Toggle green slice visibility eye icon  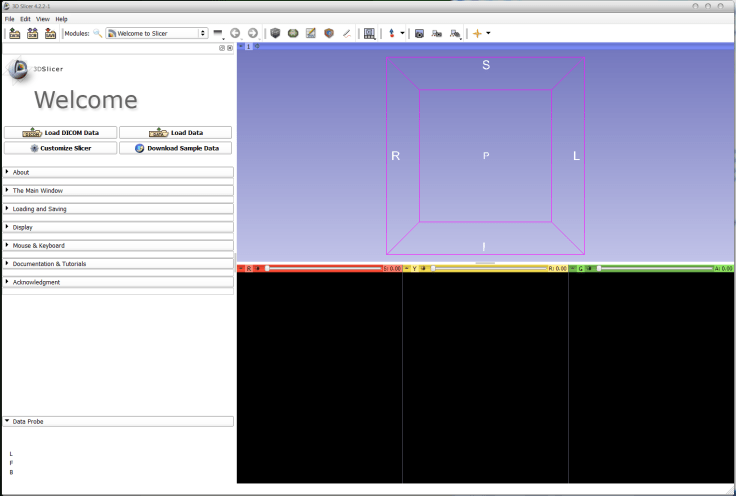tap(589, 268)
